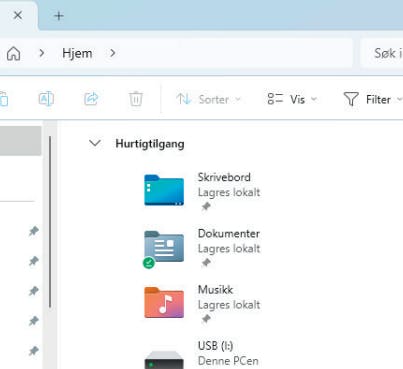Click the chevron before Hjem breadcrumb
Viewport: 403px width, 369px height.
click(42, 53)
